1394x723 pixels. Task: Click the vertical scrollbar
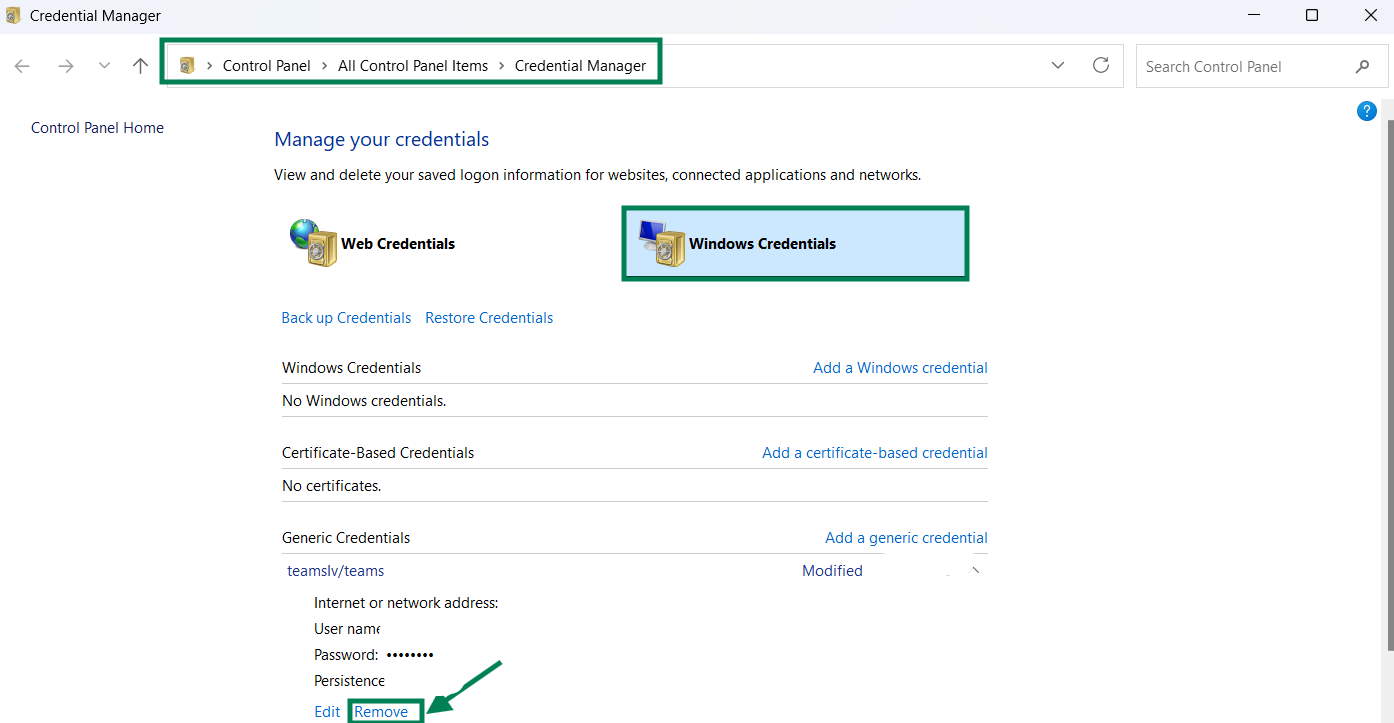tap(1388, 385)
